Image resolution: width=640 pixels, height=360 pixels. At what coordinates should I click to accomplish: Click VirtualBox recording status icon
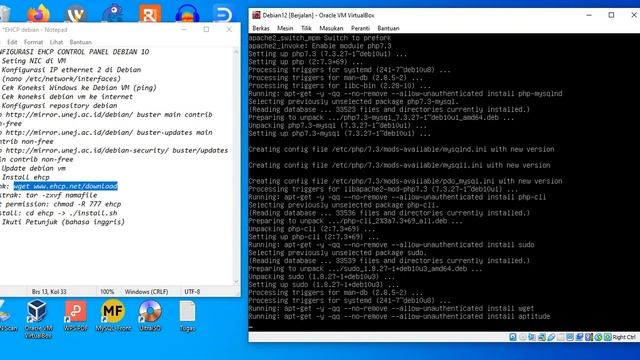pyautogui.click(x=579, y=337)
